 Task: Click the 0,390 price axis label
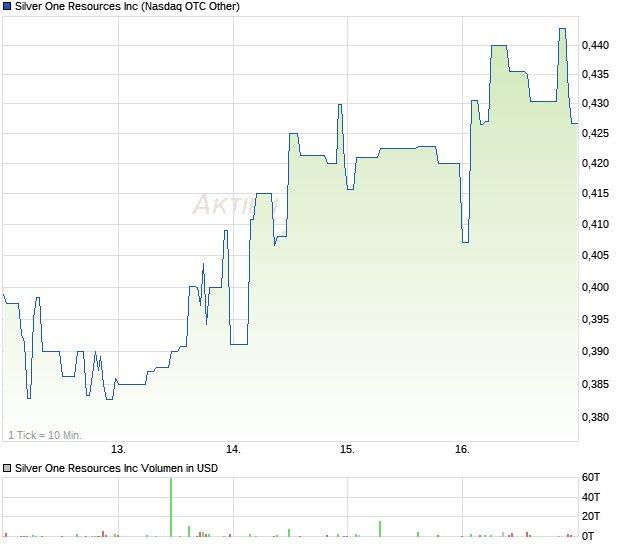pos(595,351)
